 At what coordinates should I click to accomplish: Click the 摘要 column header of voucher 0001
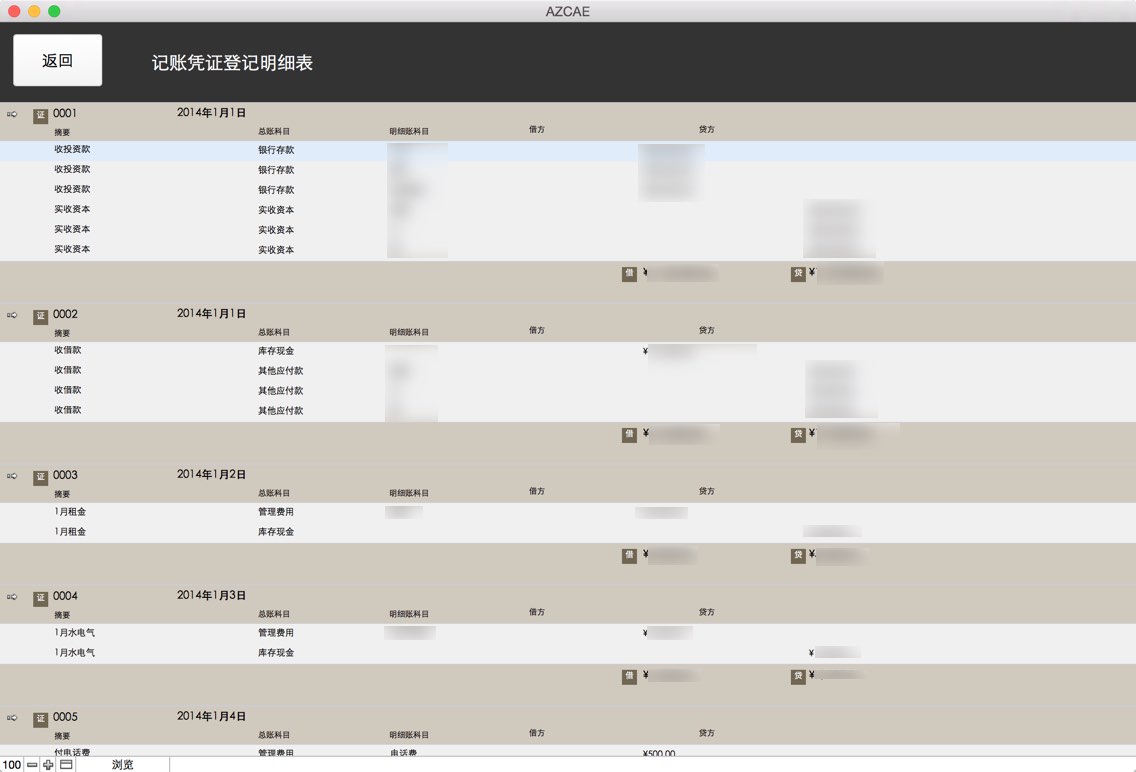click(x=62, y=133)
